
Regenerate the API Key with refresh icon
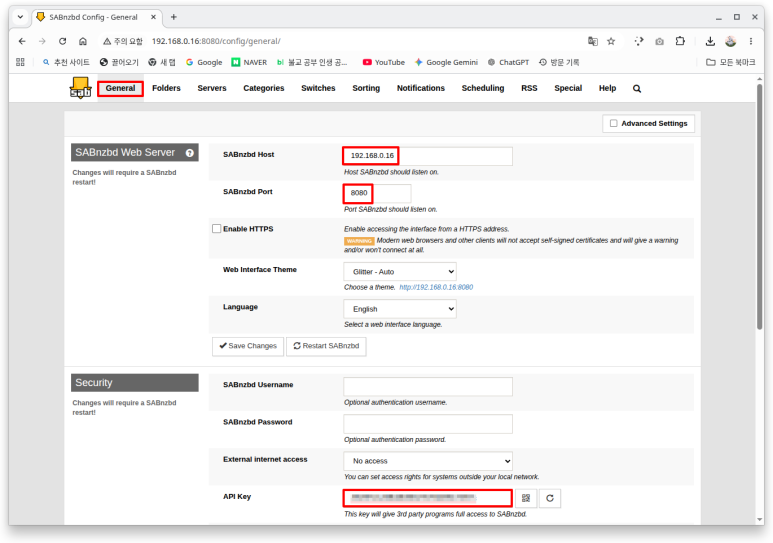click(550, 498)
